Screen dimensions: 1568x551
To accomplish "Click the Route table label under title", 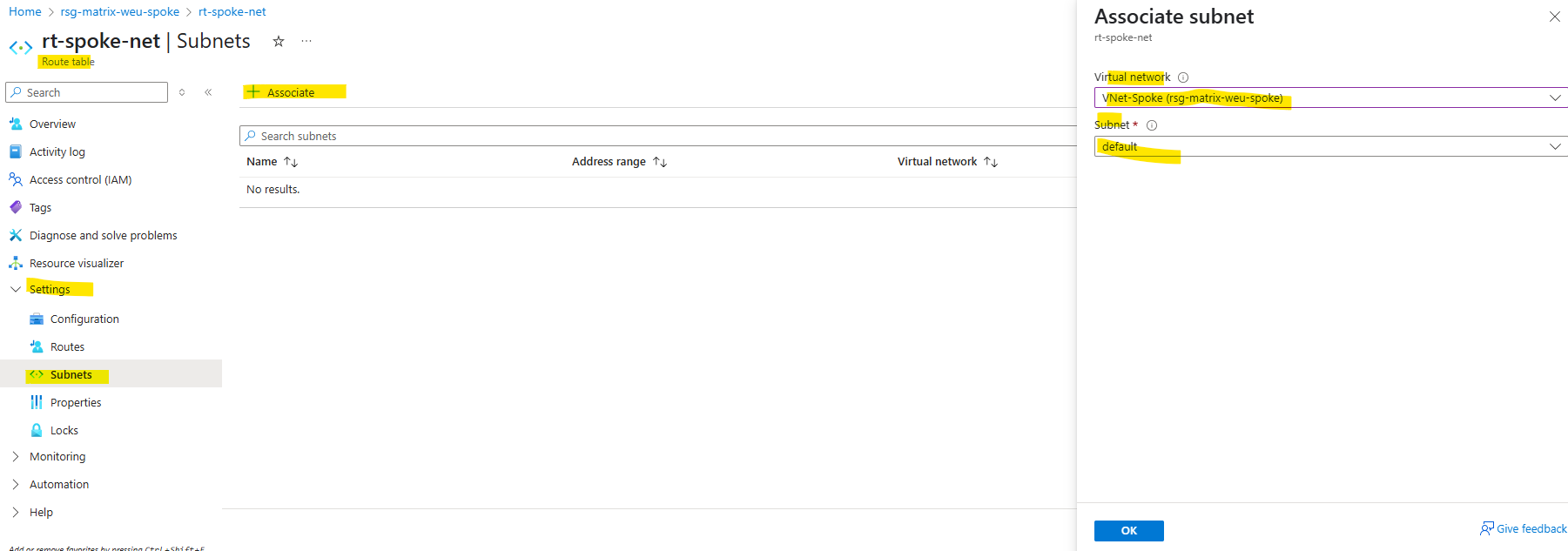I will tap(68, 62).
